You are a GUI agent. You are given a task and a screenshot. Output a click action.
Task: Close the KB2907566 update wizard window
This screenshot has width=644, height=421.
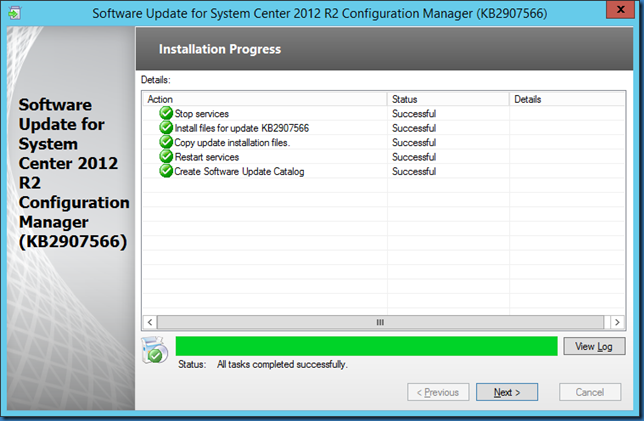tap(621, 10)
